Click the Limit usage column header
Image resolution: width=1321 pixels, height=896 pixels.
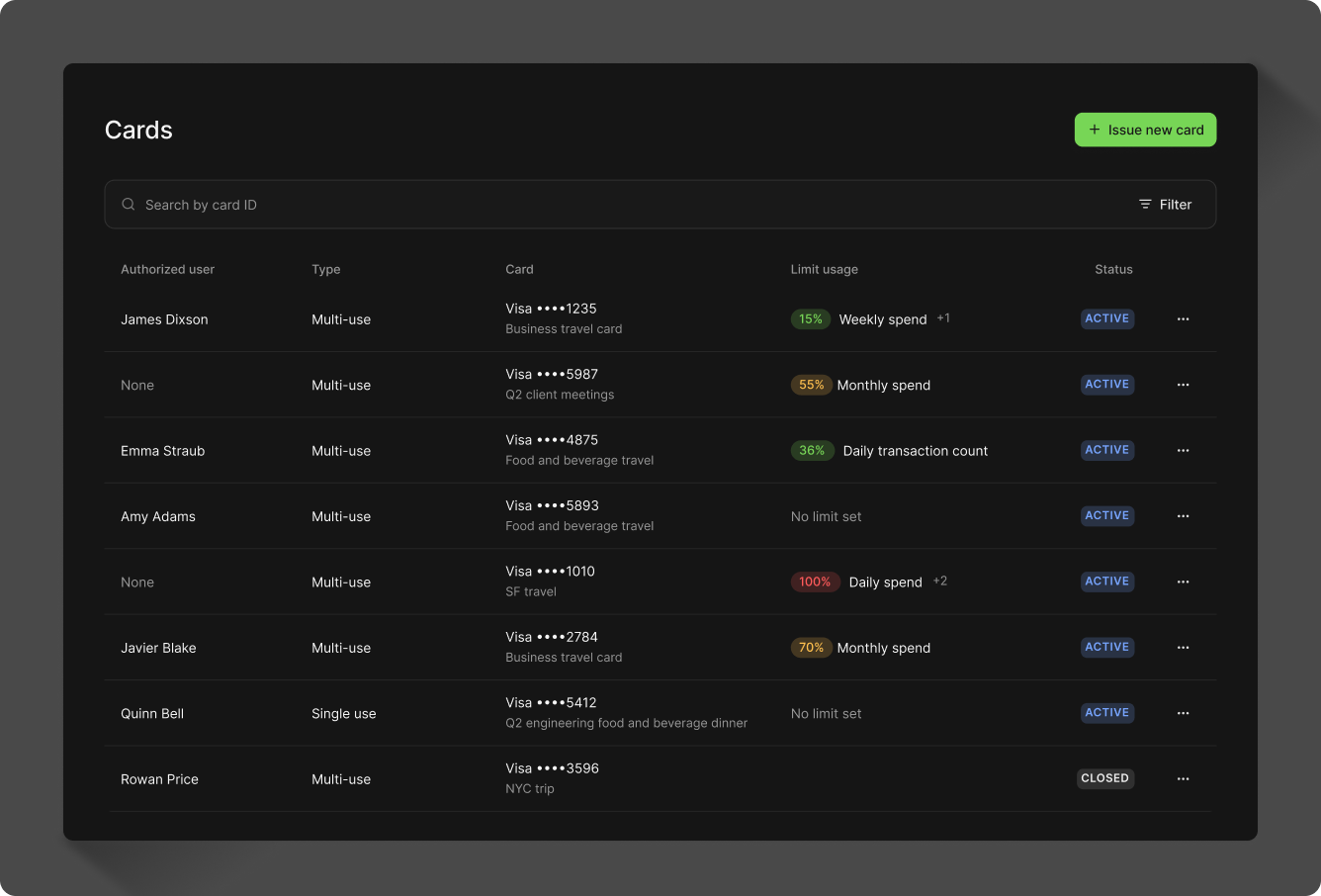pos(824,269)
